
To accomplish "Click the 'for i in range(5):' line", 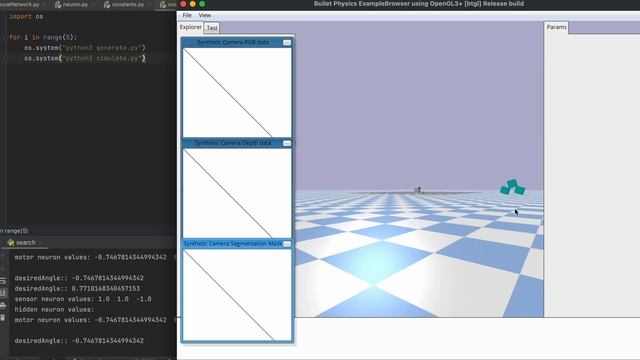I will 43,37.
